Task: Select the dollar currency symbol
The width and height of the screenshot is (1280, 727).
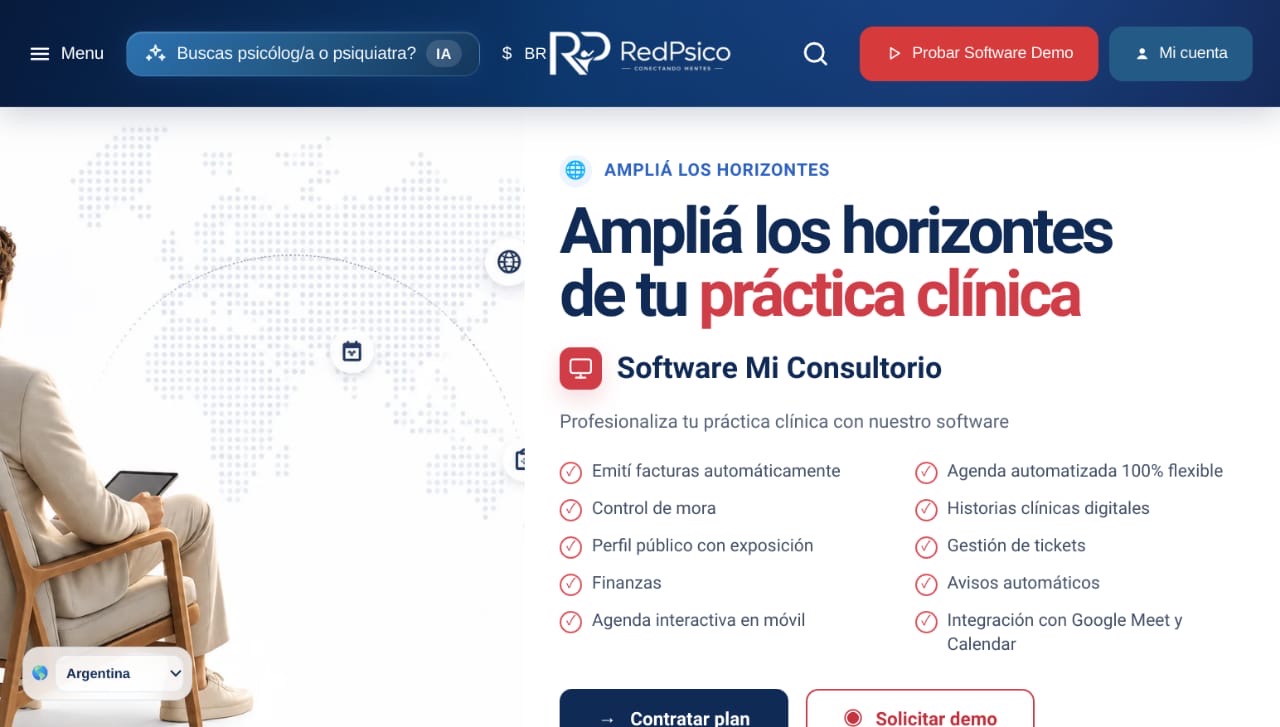Action: [x=507, y=54]
